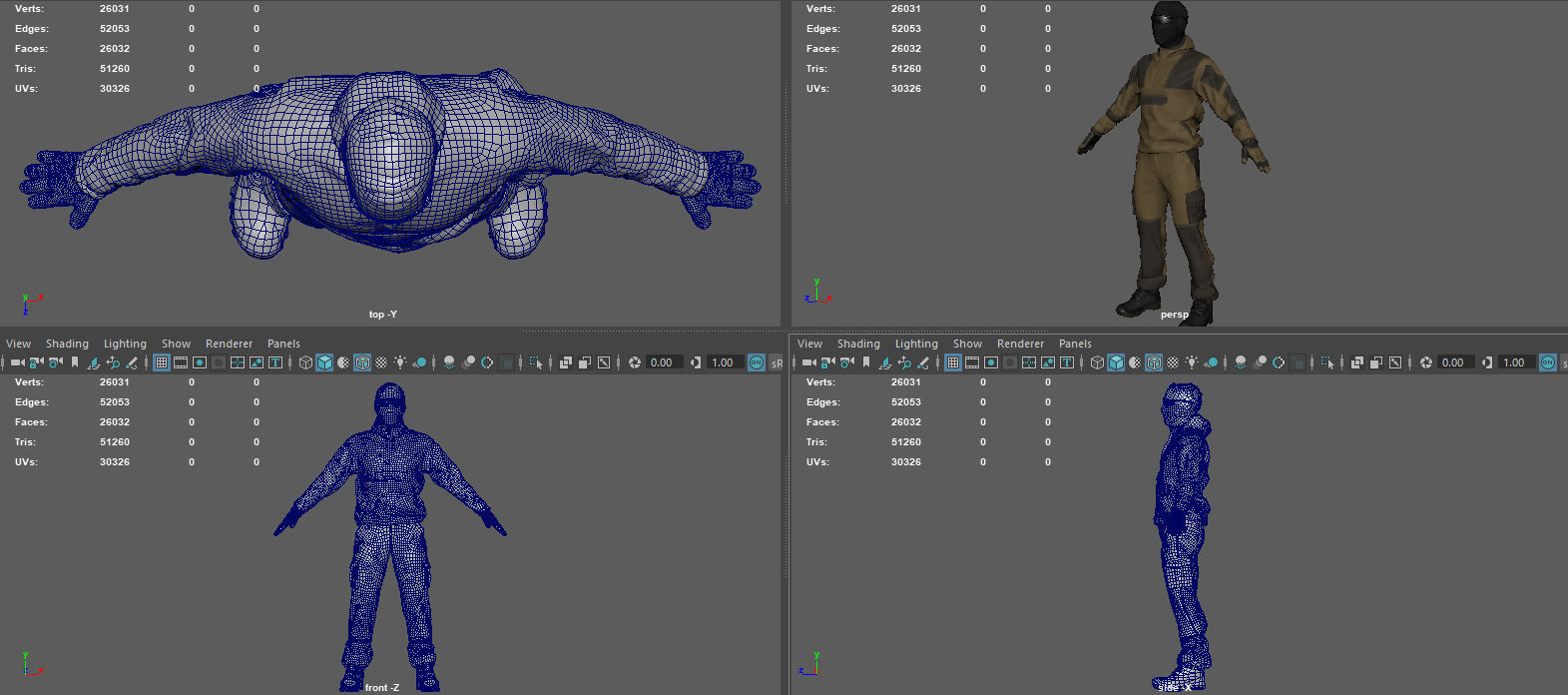Viewport: 1568px width, 695px height.
Task: Open Camera Attributes from side panel toolbar
Action: click(847, 362)
